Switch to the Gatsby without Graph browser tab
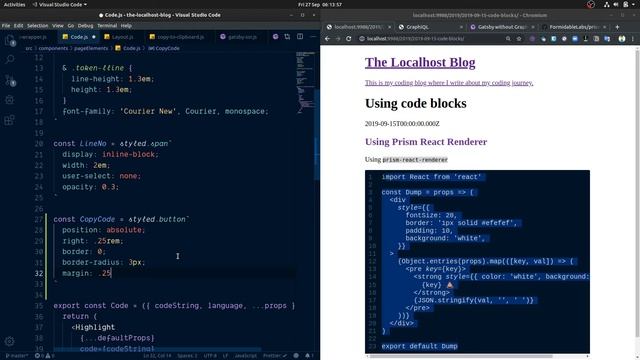The image size is (640, 360). (502, 27)
